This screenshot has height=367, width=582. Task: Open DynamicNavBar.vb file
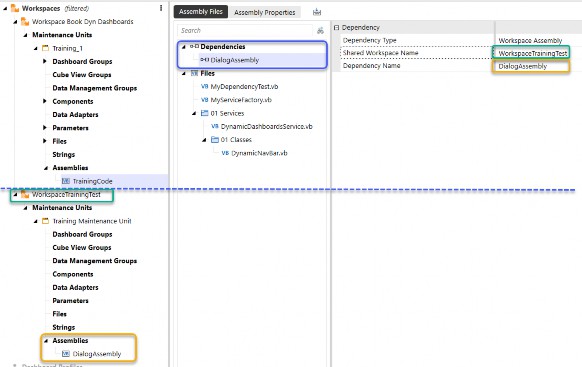(259, 153)
